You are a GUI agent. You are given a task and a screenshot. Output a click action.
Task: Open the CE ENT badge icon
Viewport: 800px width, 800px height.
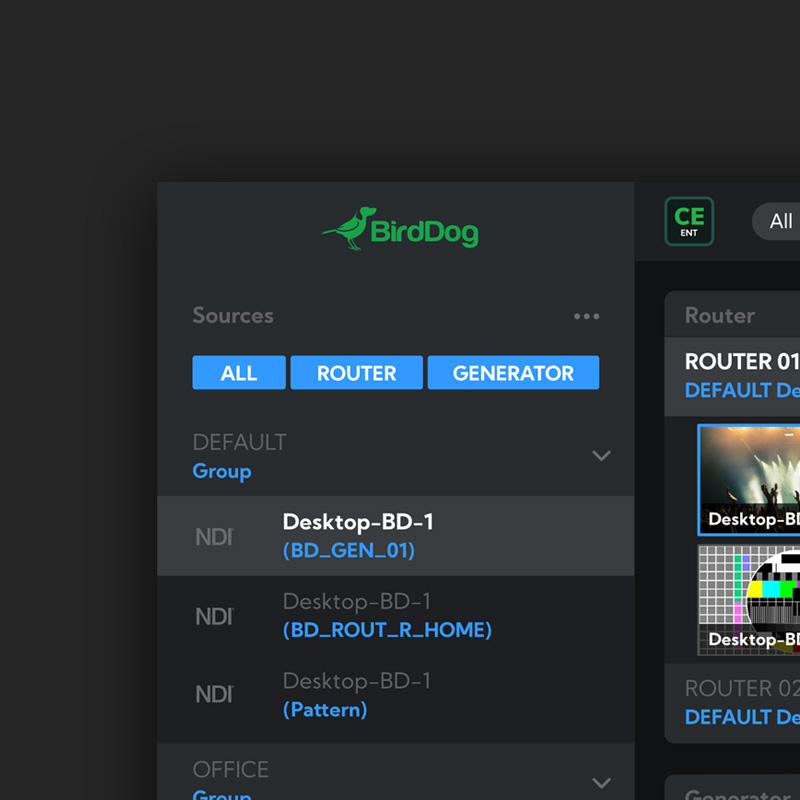click(689, 221)
